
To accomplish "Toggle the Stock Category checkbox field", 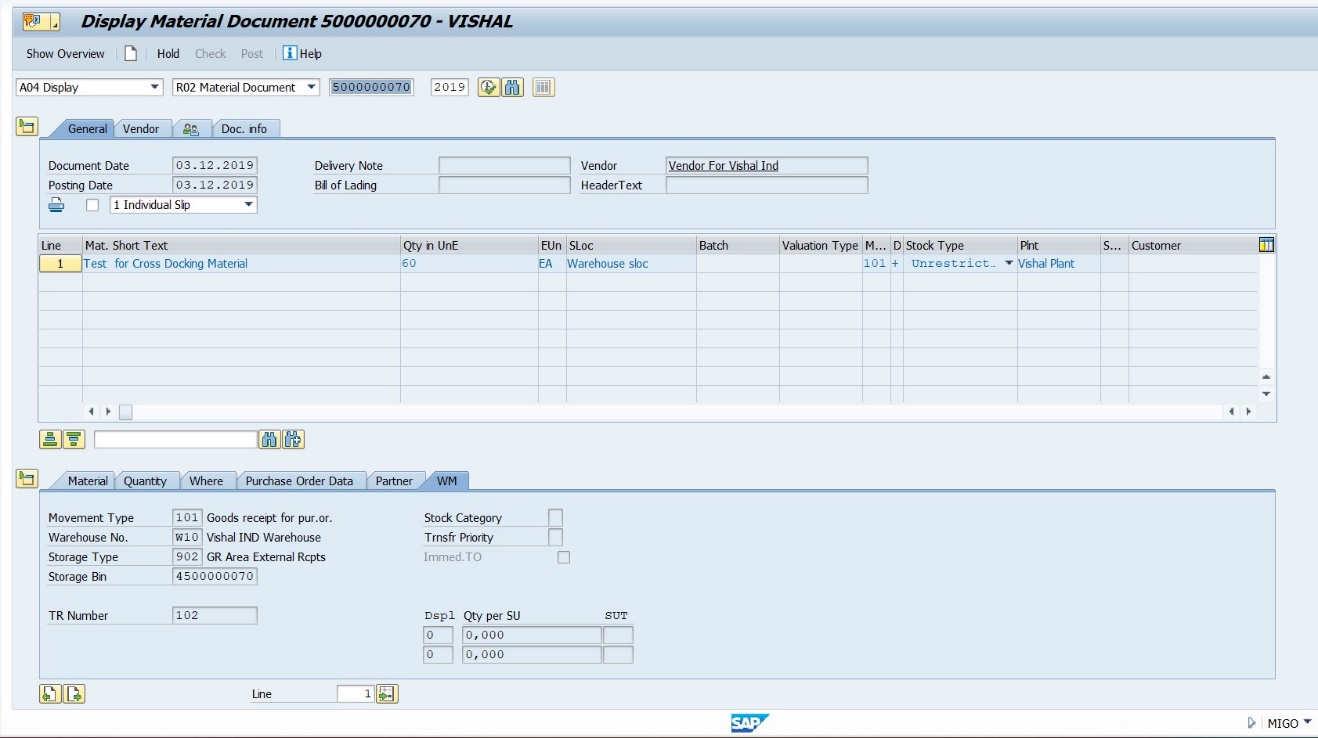I will 555,517.
